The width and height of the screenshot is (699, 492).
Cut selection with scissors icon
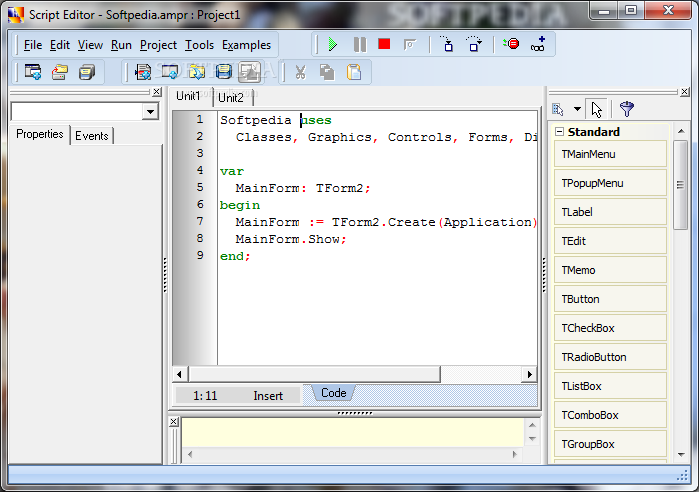tap(300, 72)
